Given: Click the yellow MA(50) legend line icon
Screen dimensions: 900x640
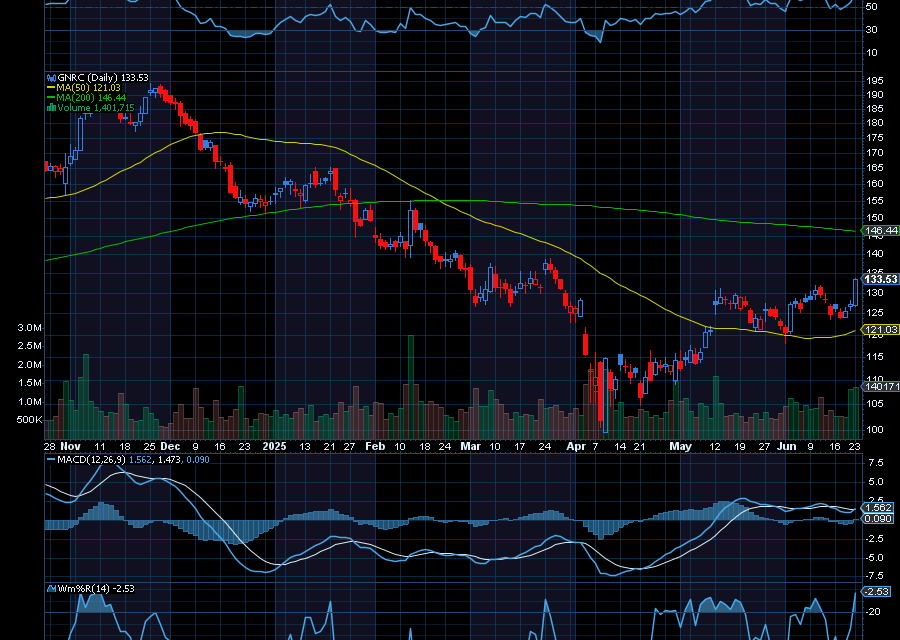Looking at the screenshot, I should click(51, 88).
